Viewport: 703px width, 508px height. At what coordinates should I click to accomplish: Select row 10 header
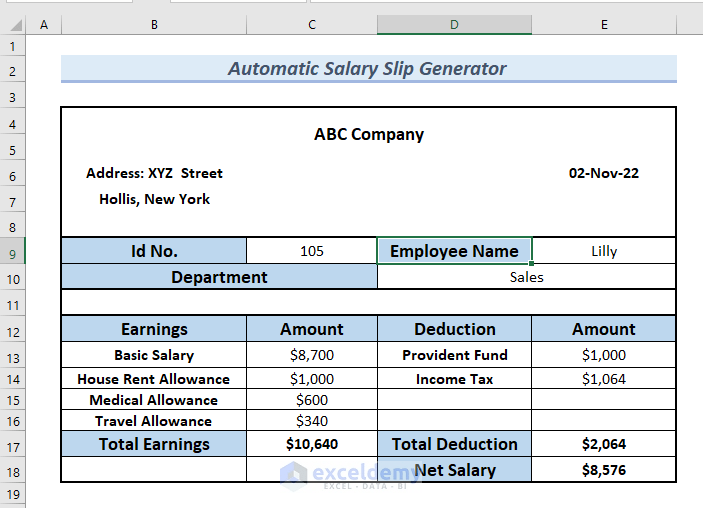click(13, 279)
